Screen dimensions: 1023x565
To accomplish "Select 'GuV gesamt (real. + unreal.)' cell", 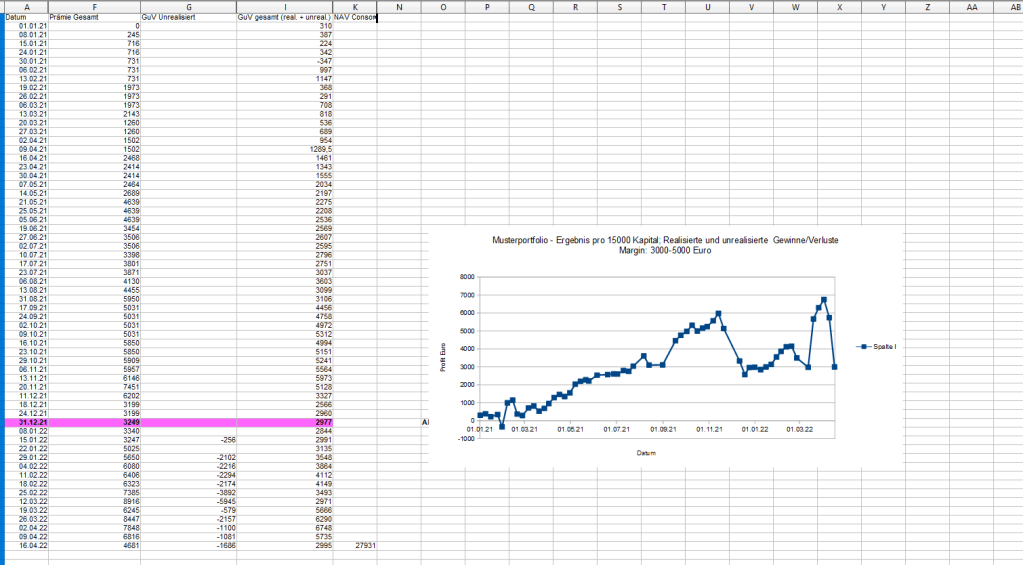I will (285, 17).
